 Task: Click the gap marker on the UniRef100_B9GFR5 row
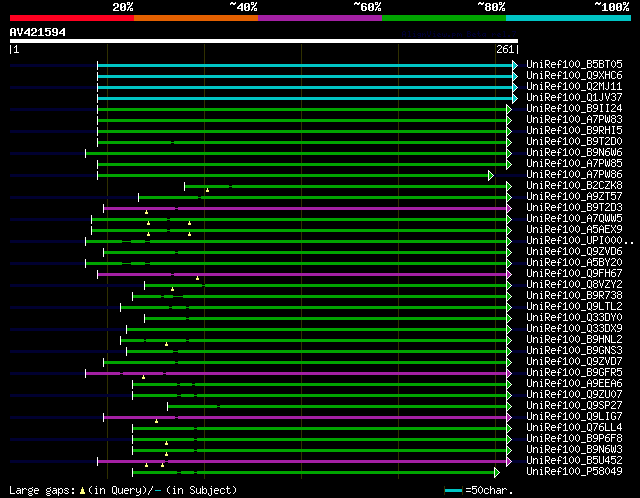[143, 377]
